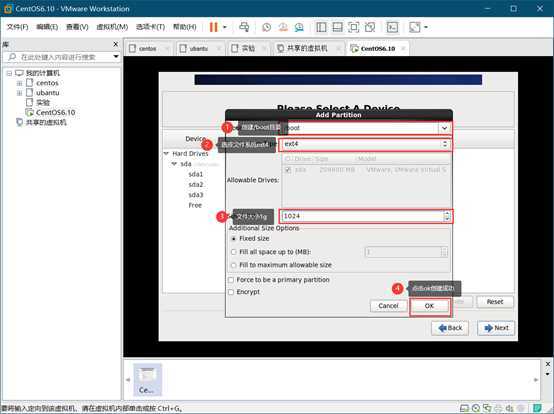554x414 pixels.
Task: Open the dropdown arrow next to the stretch icon
Action: point(426,27)
